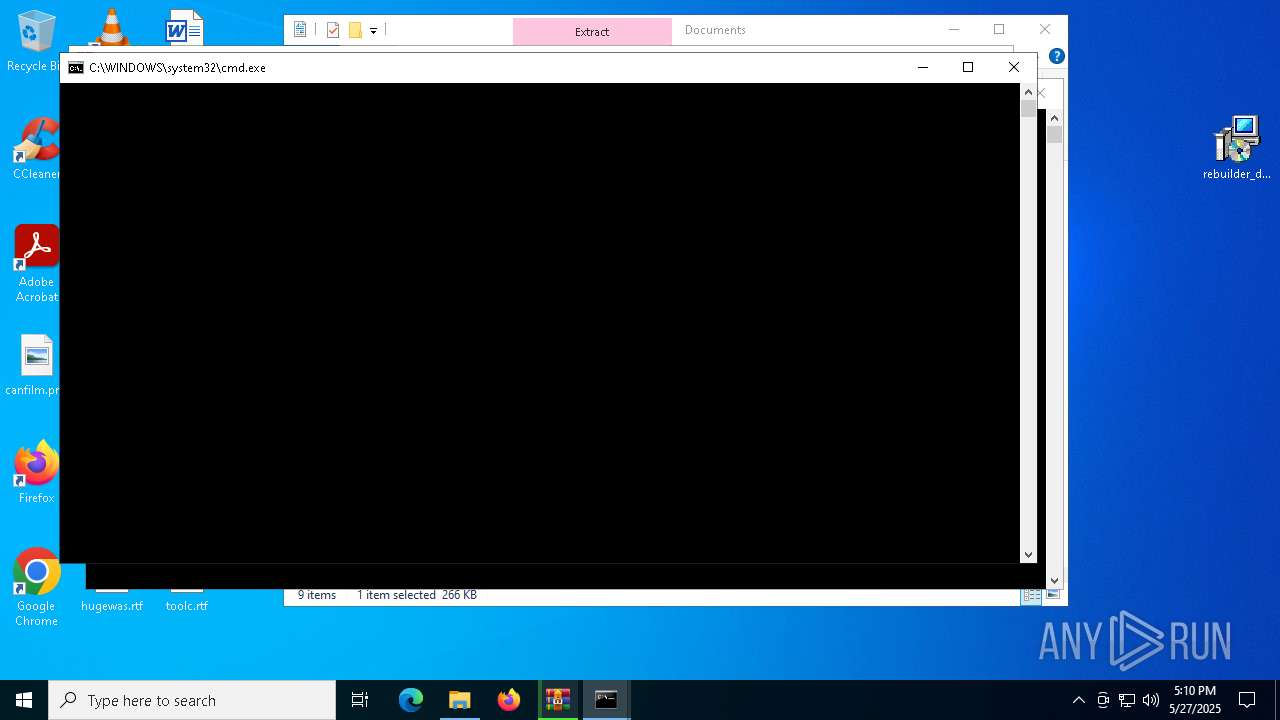Screen dimensions: 1280x720
Task: Launch CCleaner from the desktop
Action: point(36,148)
